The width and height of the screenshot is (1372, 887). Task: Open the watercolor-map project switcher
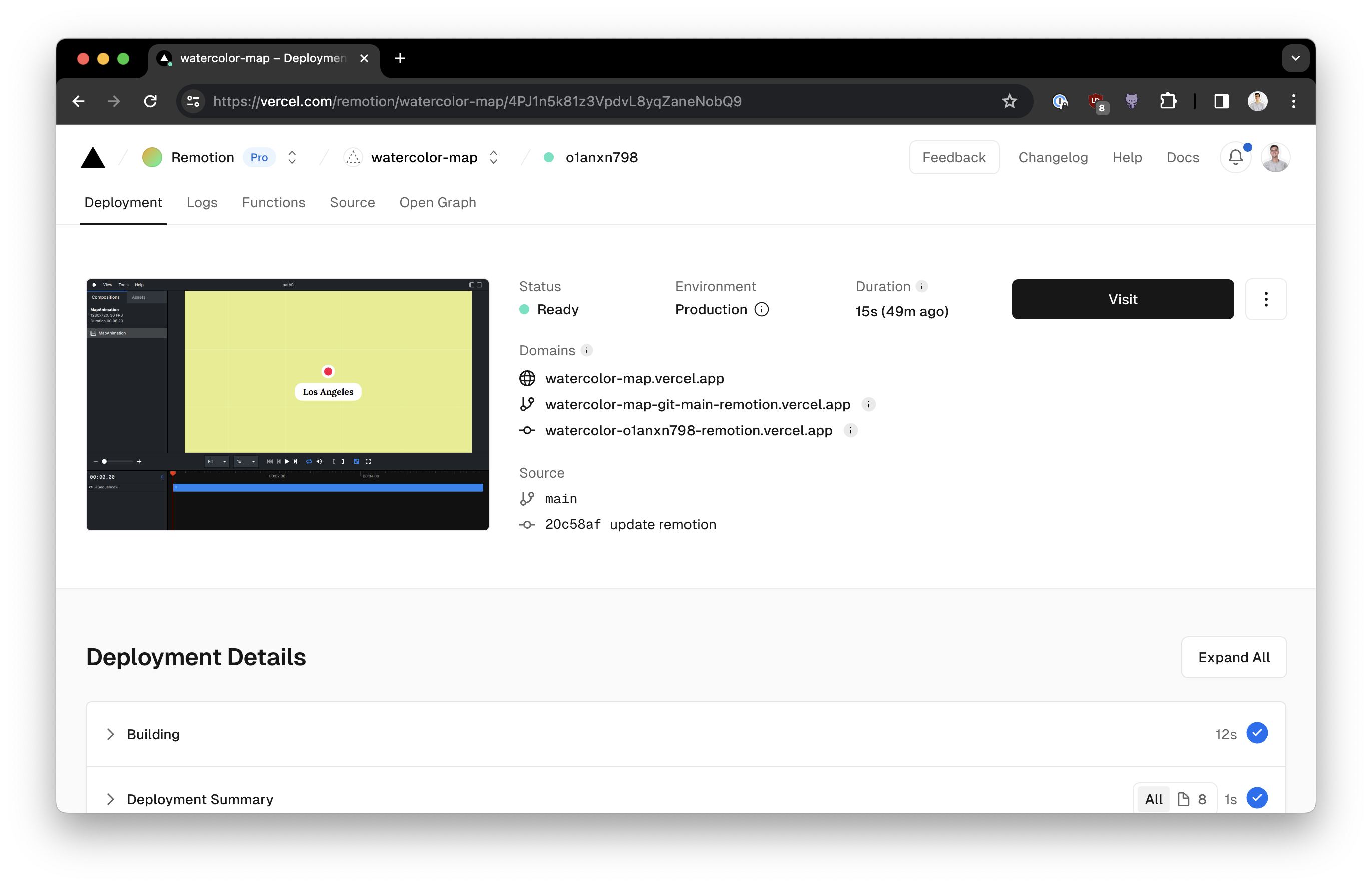click(x=493, y=157)
